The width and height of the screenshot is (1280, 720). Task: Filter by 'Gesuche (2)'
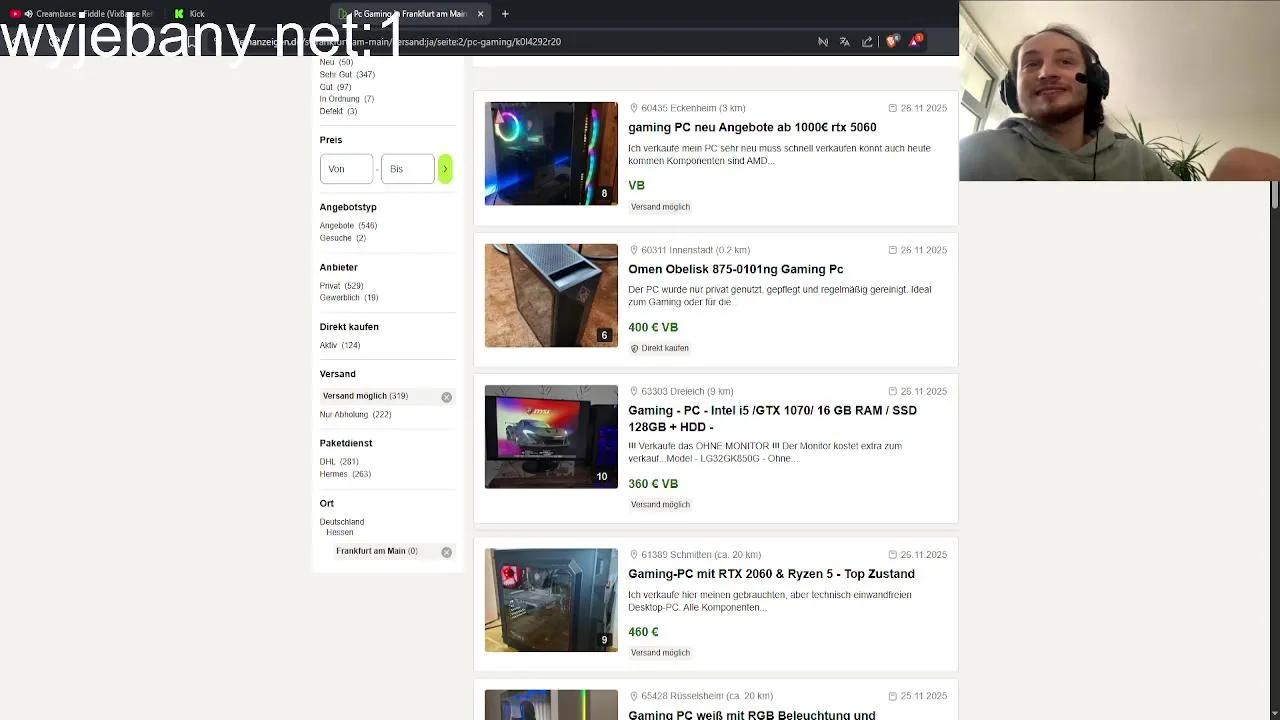coord(342,238)
